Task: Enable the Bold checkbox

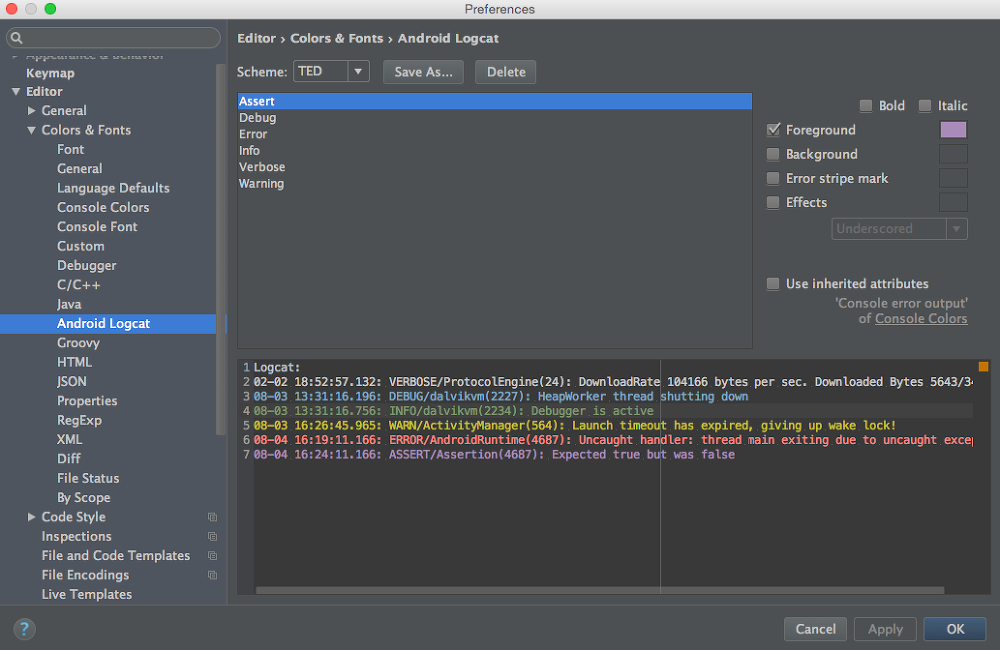Action: coord(865,106)
